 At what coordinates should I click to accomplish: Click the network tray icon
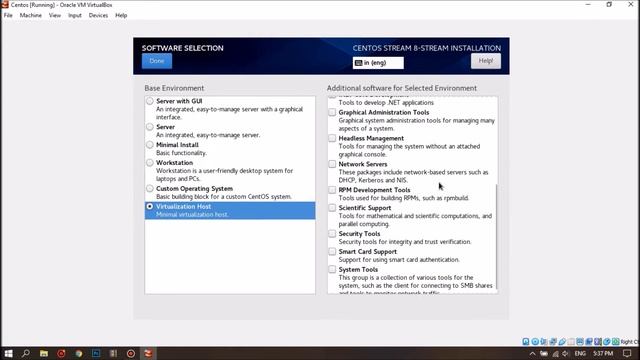tap(555, 353)
